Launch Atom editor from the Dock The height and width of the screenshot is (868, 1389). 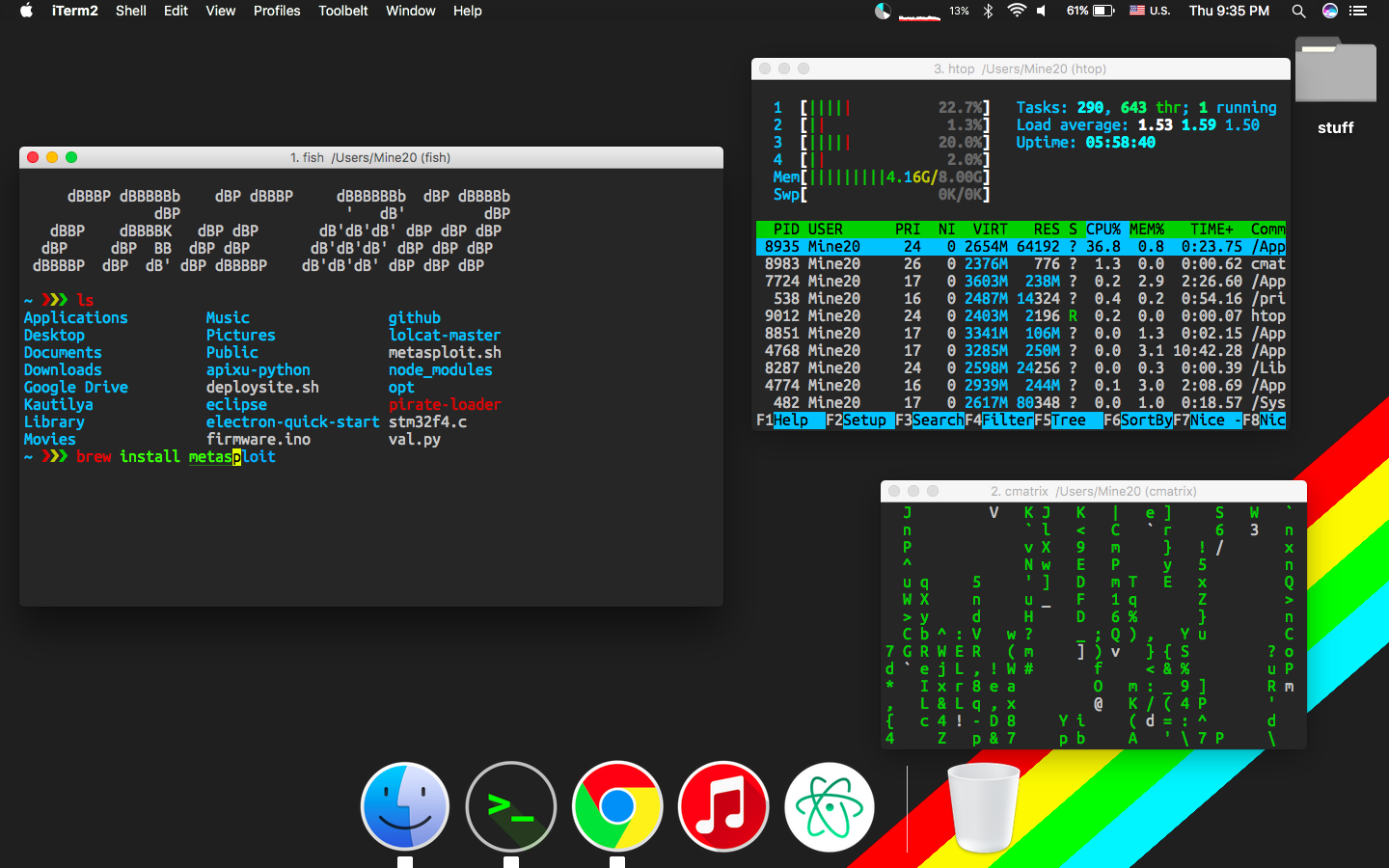coord(830,806)
